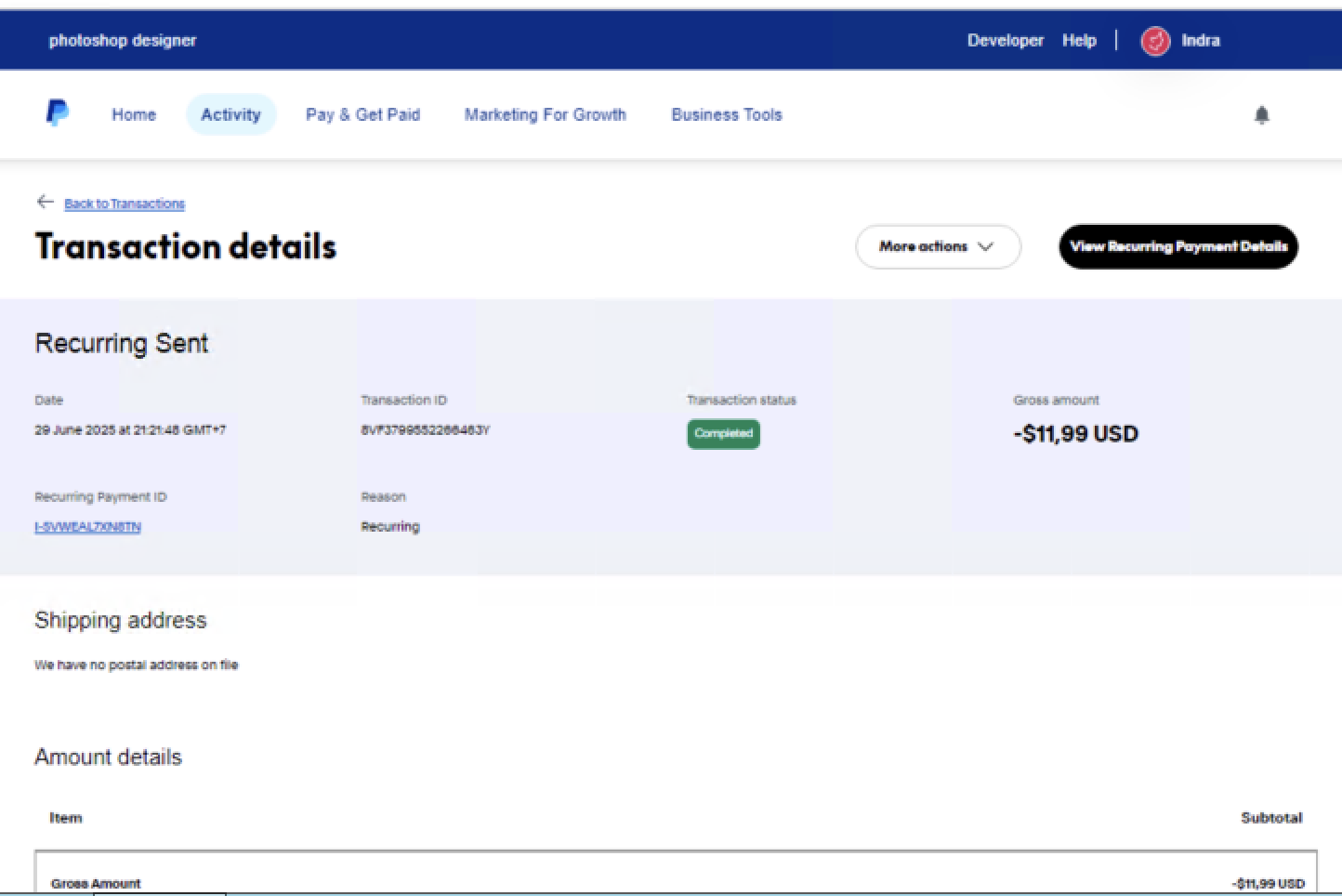Screen dimensions: 1342x896
Task: Go to the Home tab
Action: click(134, 114)
